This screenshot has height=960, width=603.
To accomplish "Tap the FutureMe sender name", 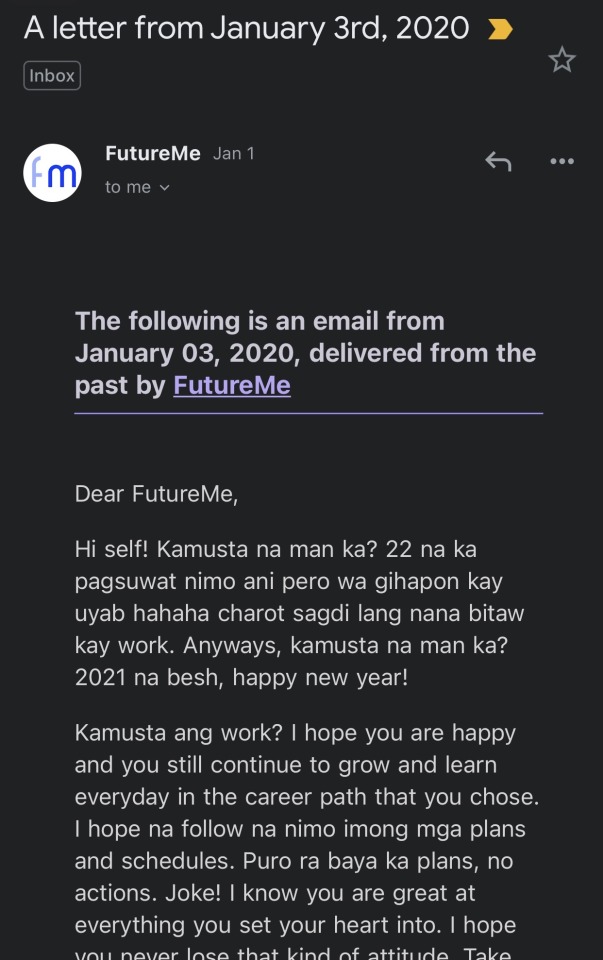I will point(153,154).
